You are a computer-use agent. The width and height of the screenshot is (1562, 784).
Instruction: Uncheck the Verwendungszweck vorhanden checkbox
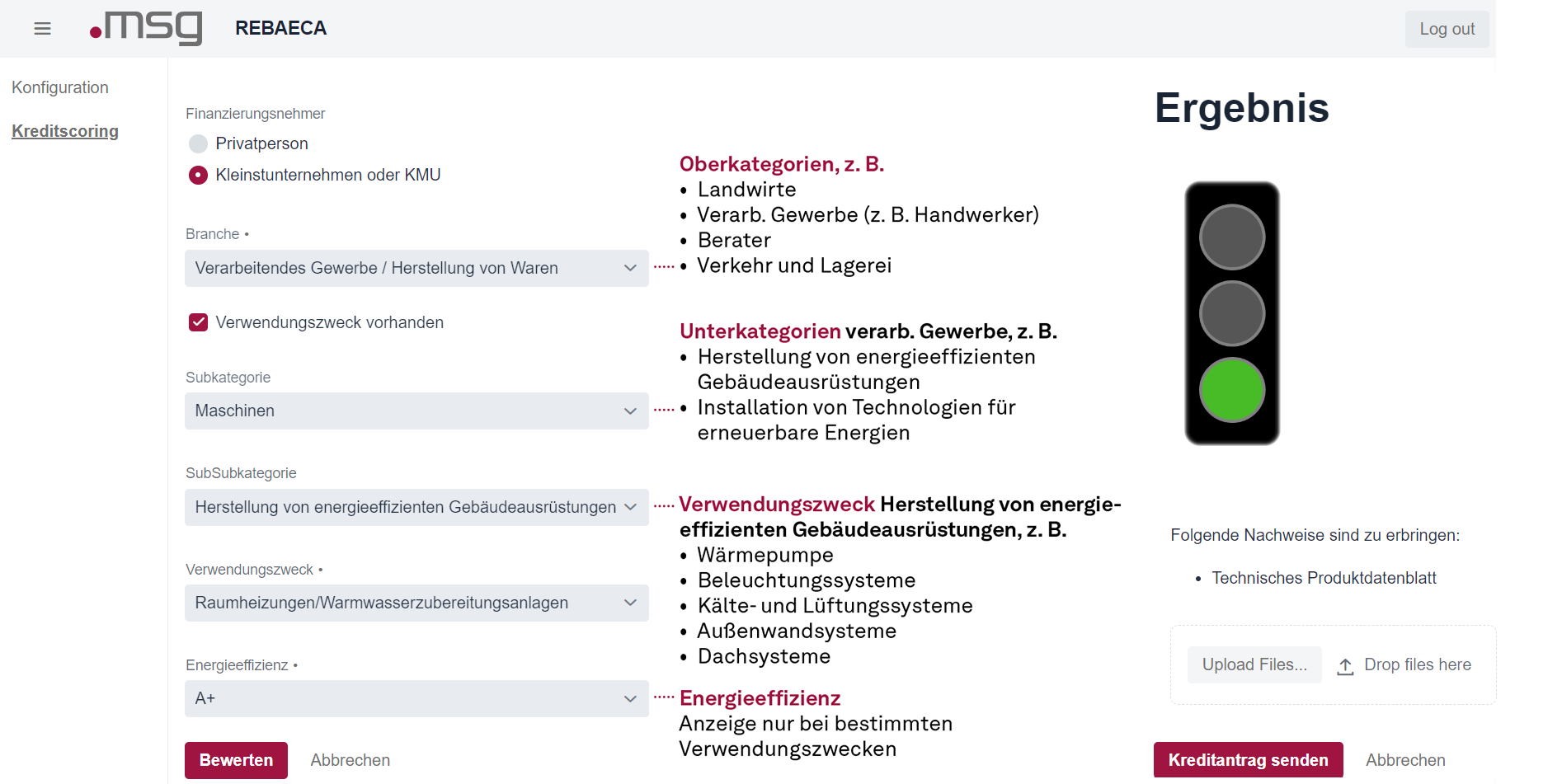click(198, 322)
